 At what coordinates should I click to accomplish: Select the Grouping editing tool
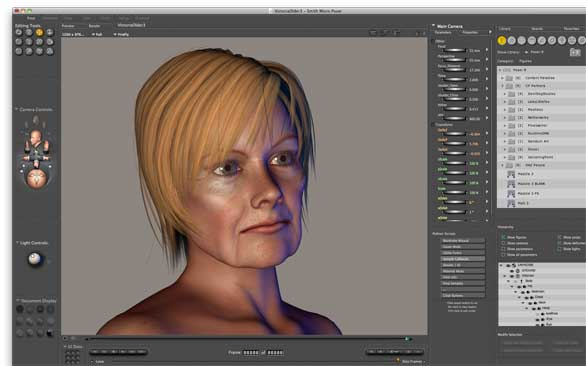pos(19,51)
